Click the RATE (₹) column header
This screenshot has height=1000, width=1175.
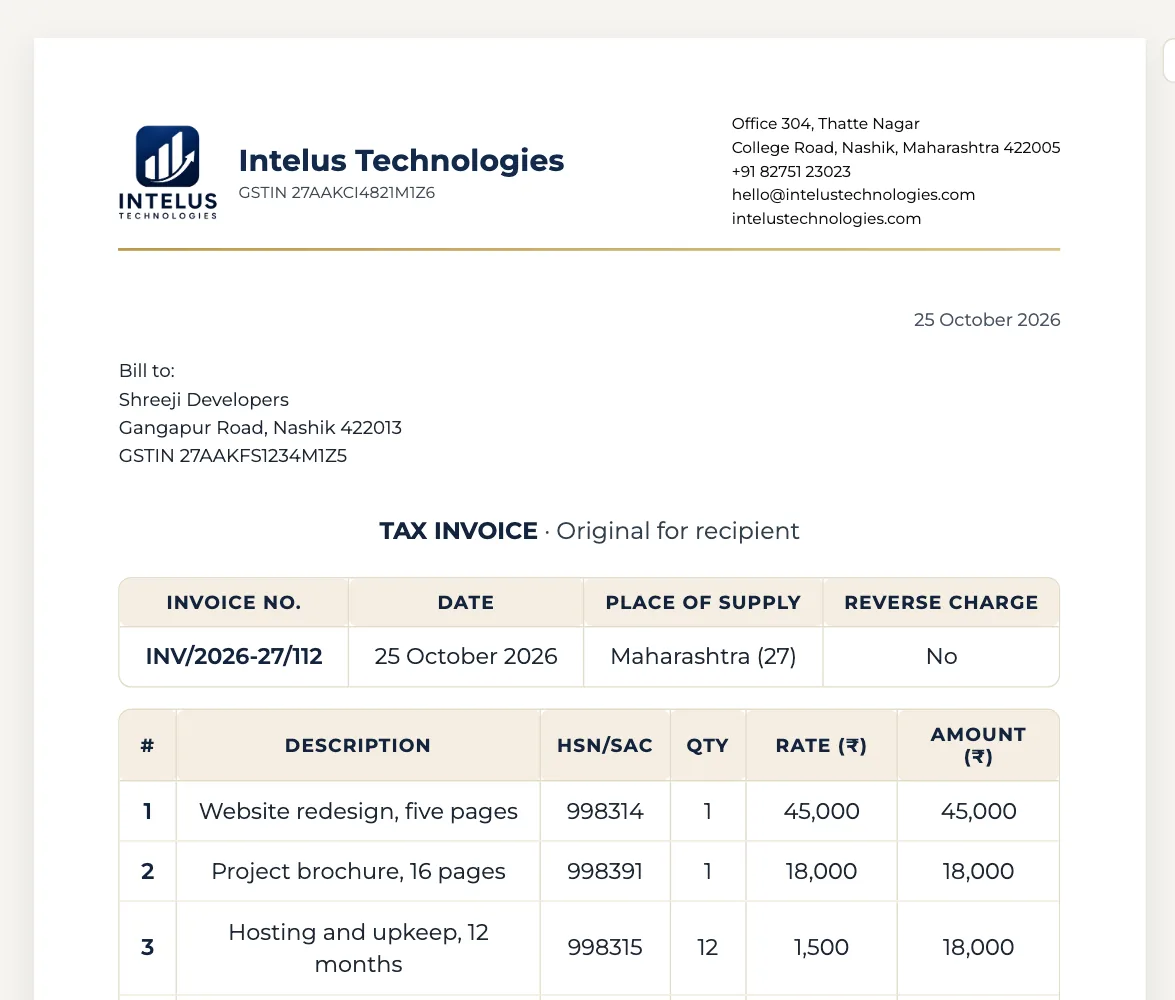tap(821, 746)
